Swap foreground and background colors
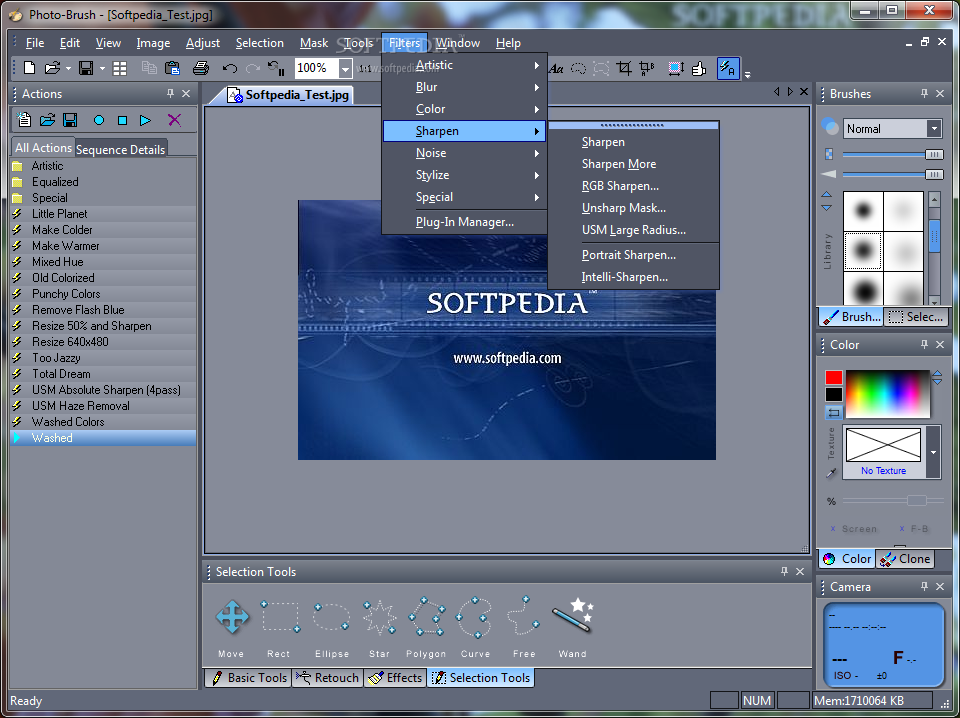 [833, 412]
